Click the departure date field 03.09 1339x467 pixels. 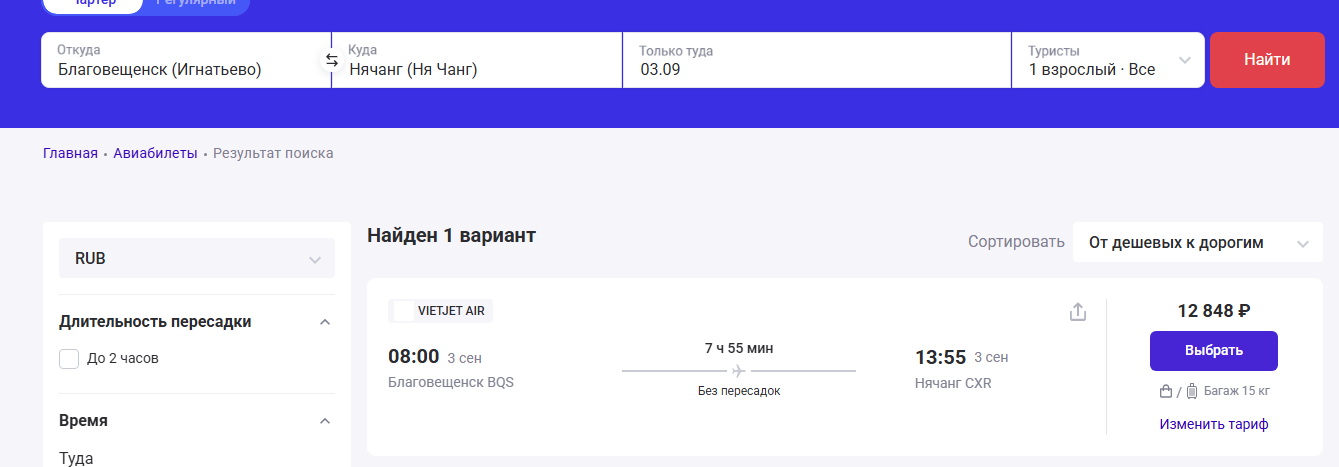[x=815, y=69]
